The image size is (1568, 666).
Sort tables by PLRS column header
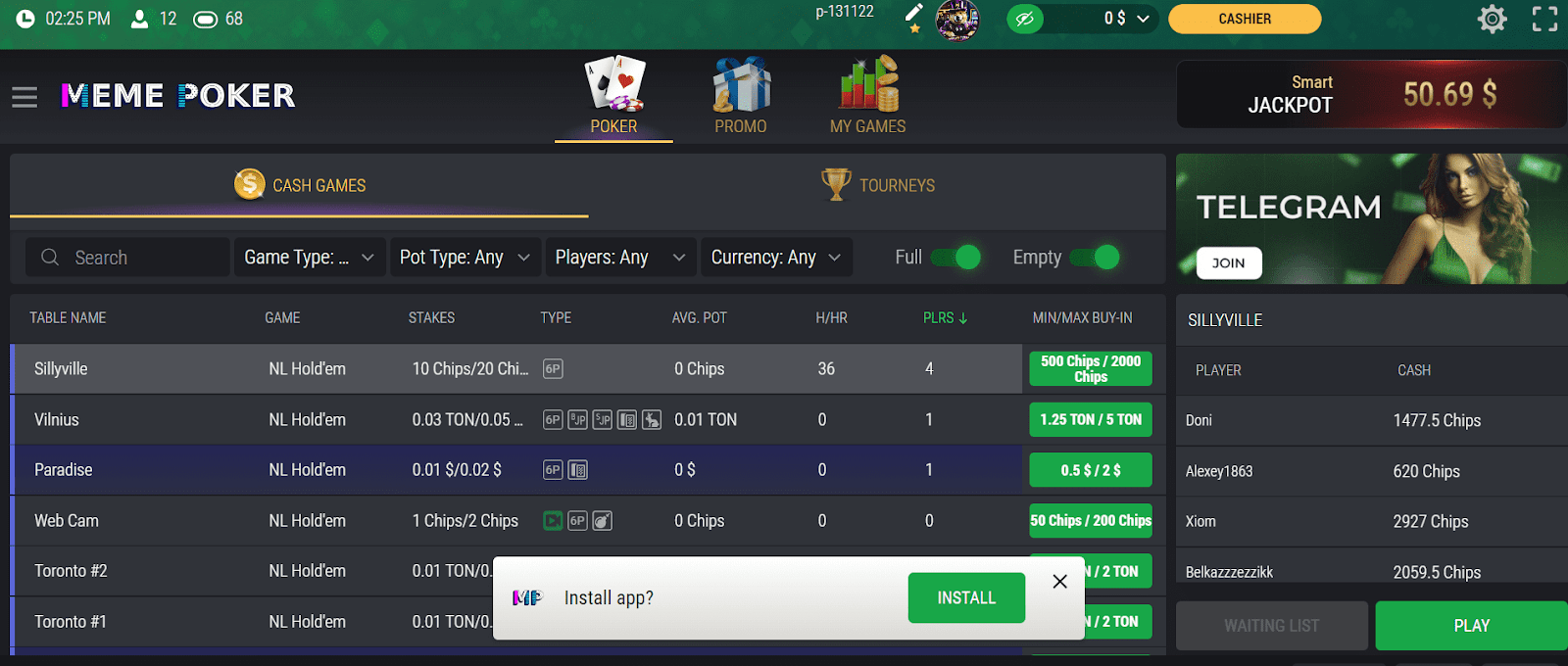pyautogui.click(x=945, y=318)
